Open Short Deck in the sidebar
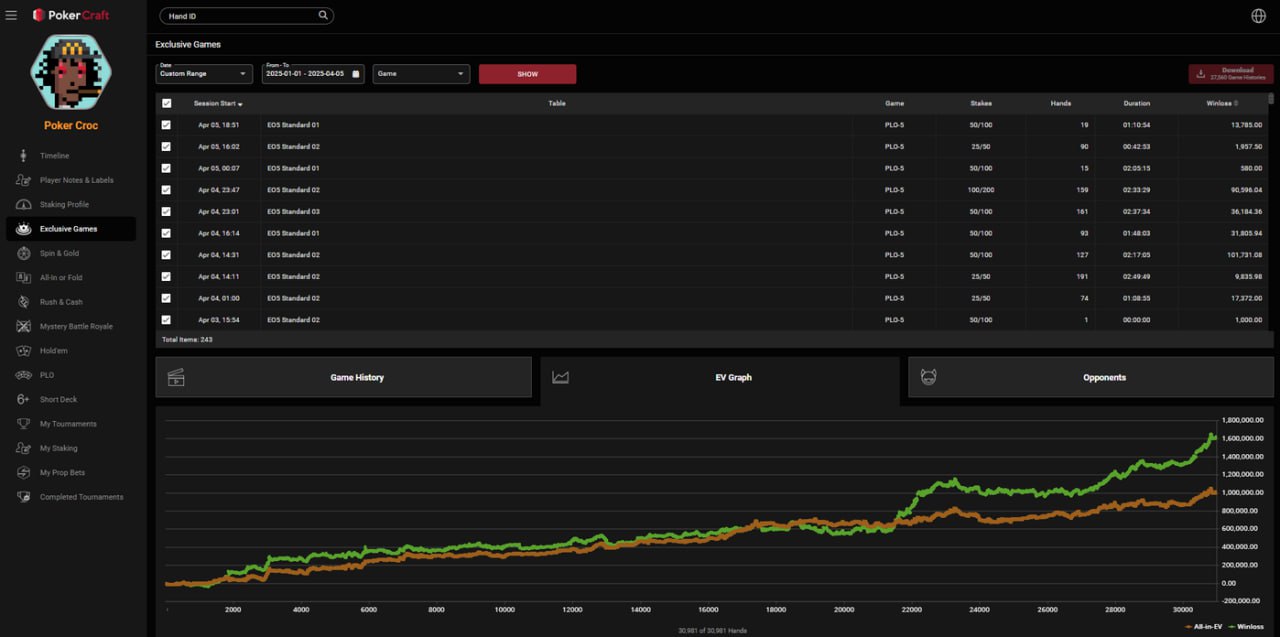Screen dimensions: 1280x637 pyautogui.click(x=58, y=399)
